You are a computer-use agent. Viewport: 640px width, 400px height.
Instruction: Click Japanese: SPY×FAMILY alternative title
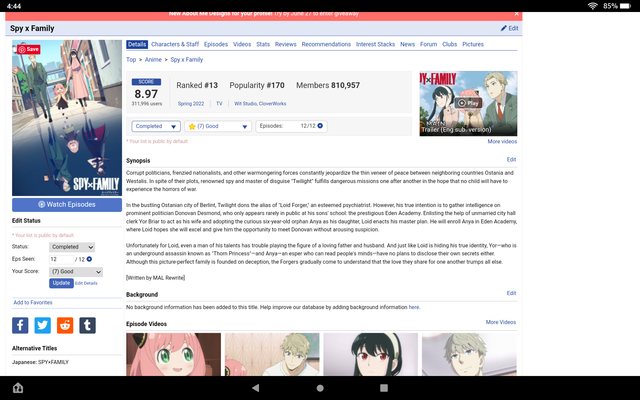[x=40, y=362]
